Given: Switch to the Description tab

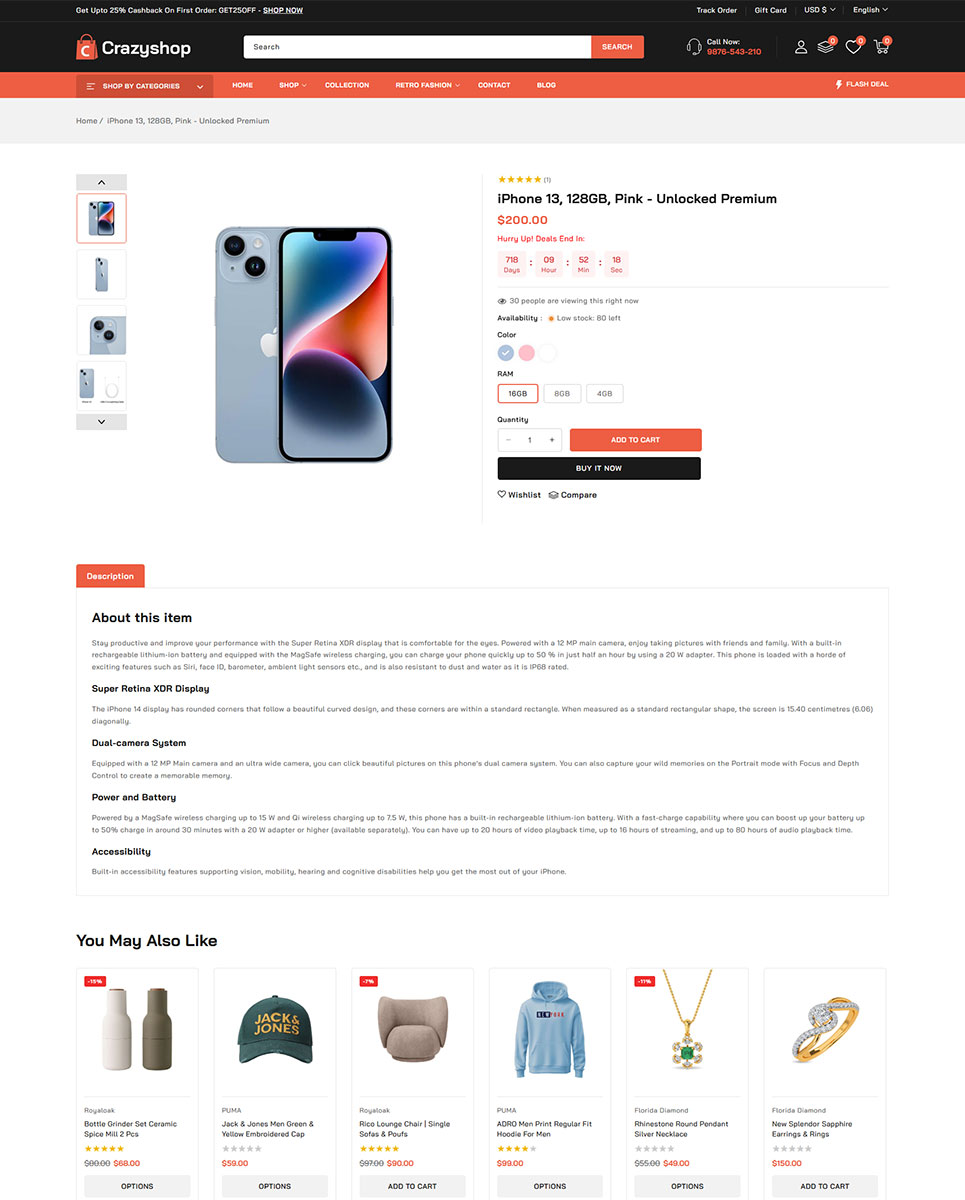Looking at the screenshot, I should pyautogui.click(x=110, y=576).
